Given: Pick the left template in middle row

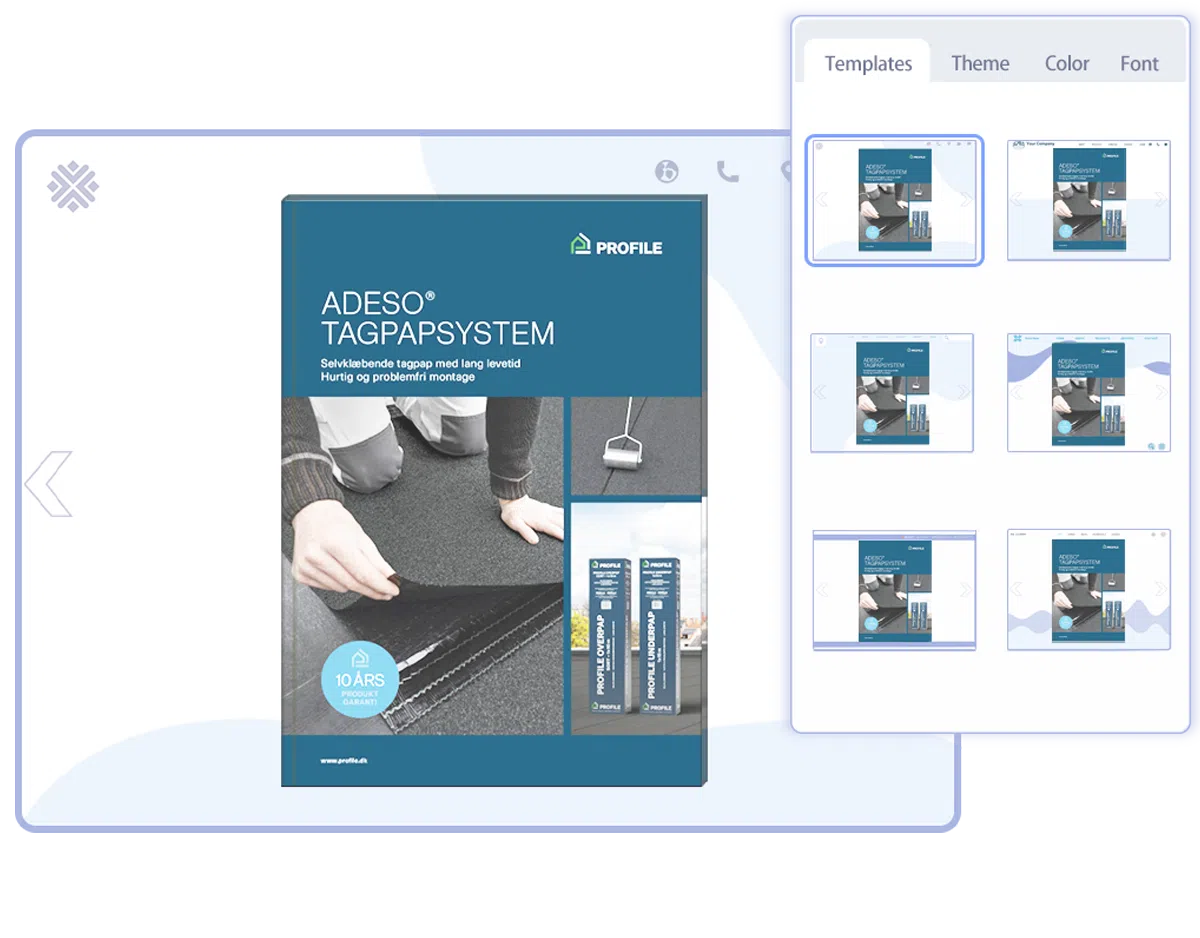Looking at the screenshot, I should click(892, 392).
